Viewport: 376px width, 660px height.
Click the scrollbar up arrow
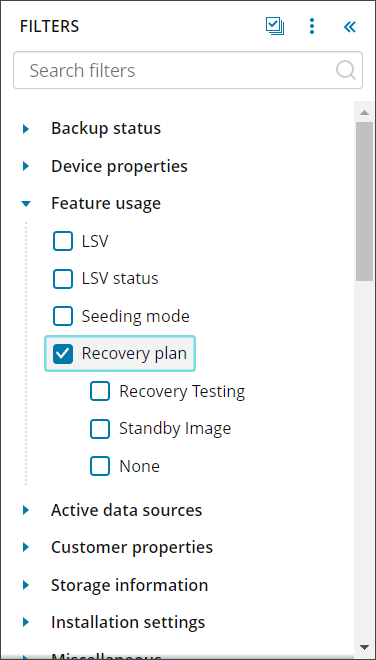[364, 113]
